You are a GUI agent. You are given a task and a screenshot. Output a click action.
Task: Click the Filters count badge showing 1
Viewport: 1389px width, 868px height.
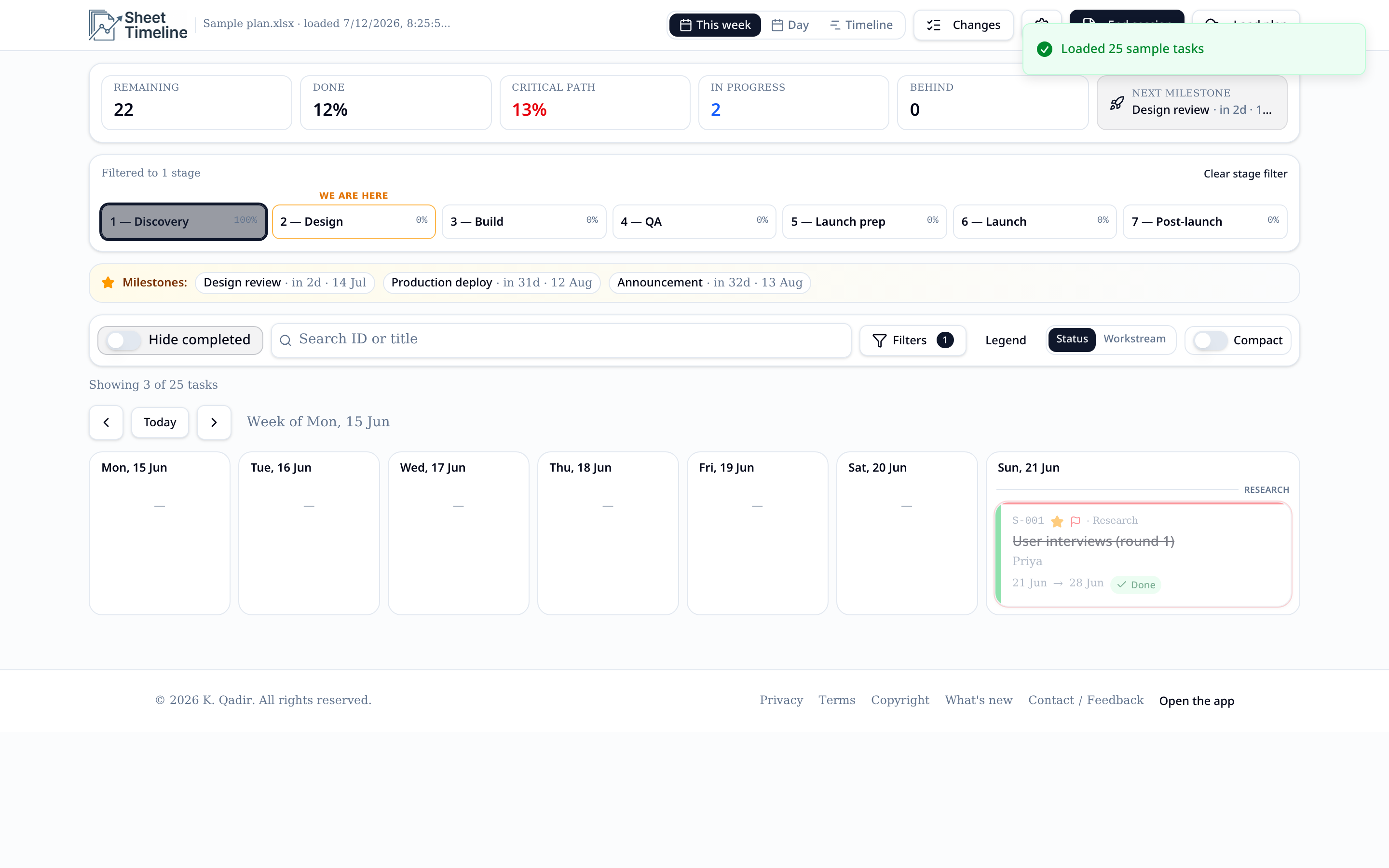(945, 340)
